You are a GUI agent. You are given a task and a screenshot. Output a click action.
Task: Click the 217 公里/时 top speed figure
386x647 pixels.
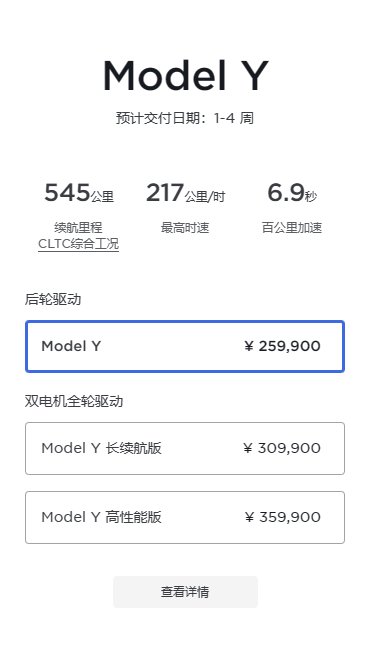[185, 193]
